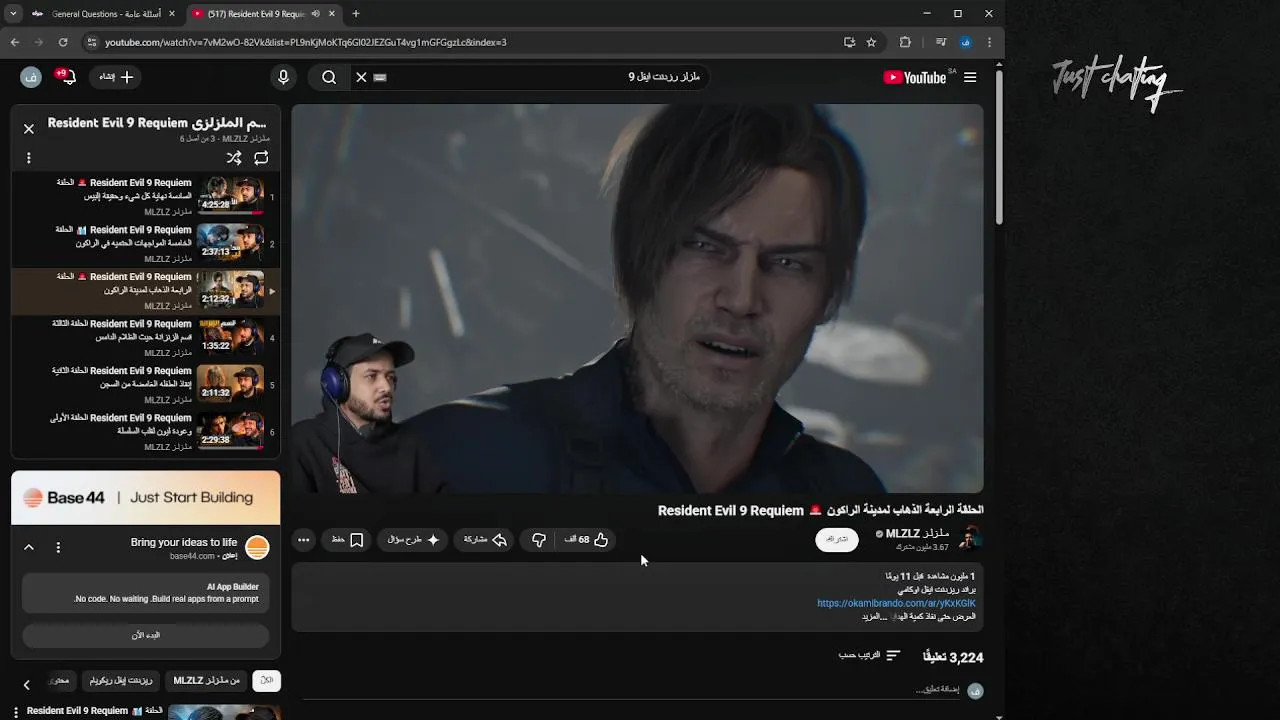Click the ad's البدء الآن button
Image resolution: width=1280 pixels, height=720 pixels.
tap(146, 635)
